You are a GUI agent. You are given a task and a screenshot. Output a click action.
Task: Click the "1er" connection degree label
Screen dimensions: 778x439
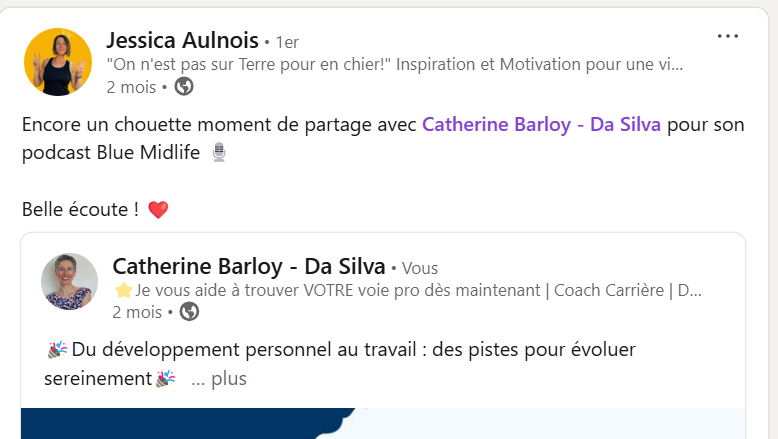tap(287, 43)
